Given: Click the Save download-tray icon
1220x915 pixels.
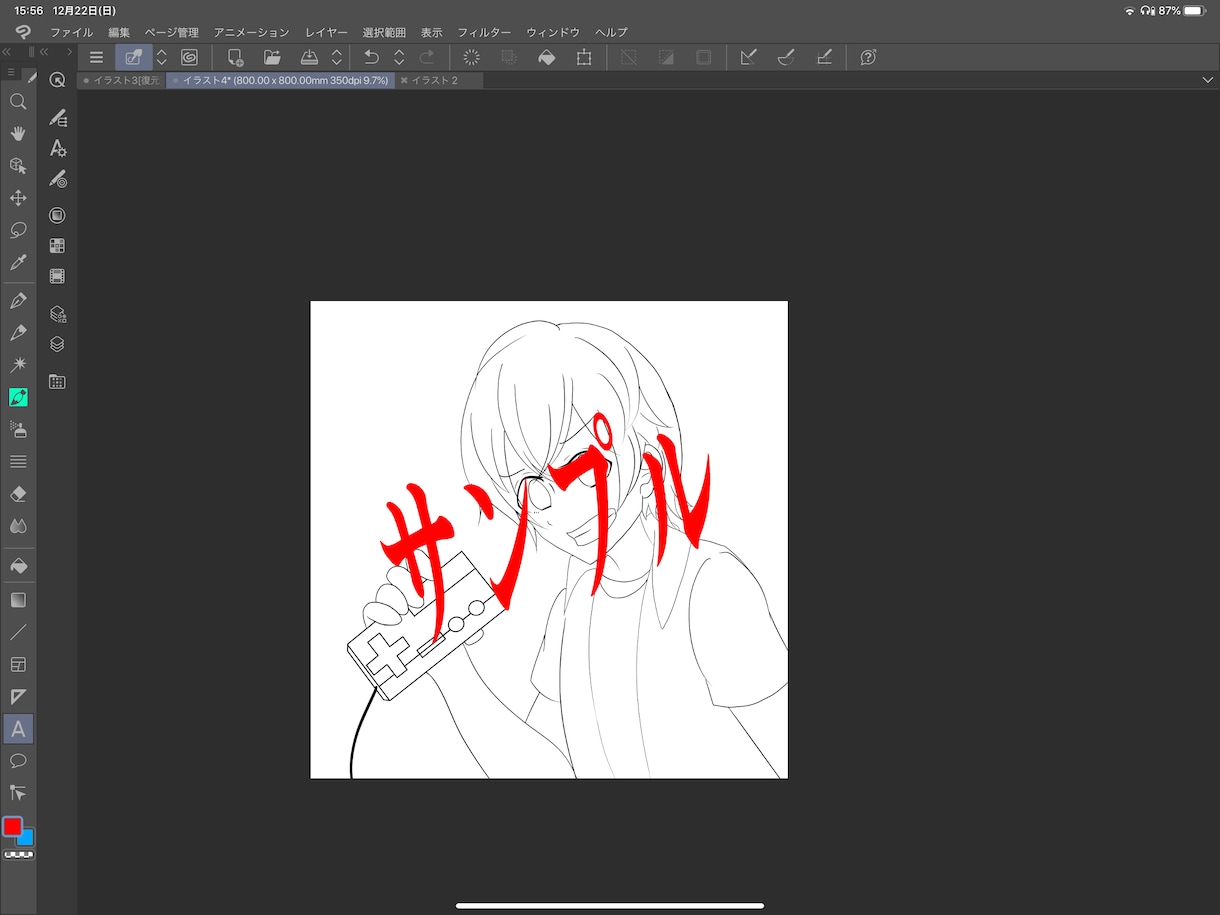Looking at the screenshot, I should coord(310,57).
